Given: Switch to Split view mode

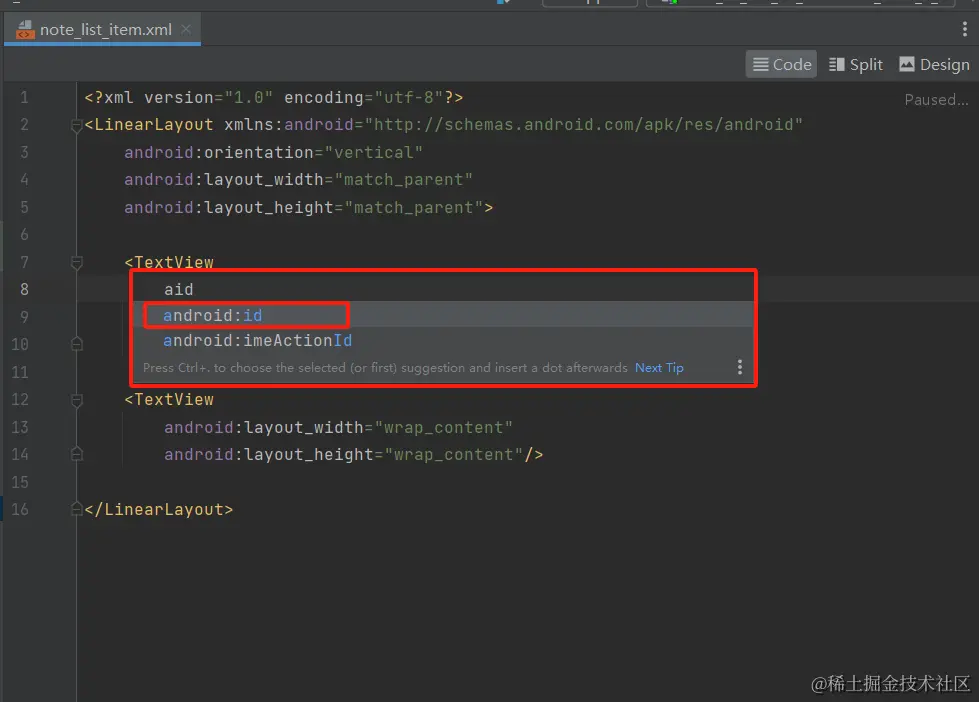Looking at the screenshot, I should (855, 64).
